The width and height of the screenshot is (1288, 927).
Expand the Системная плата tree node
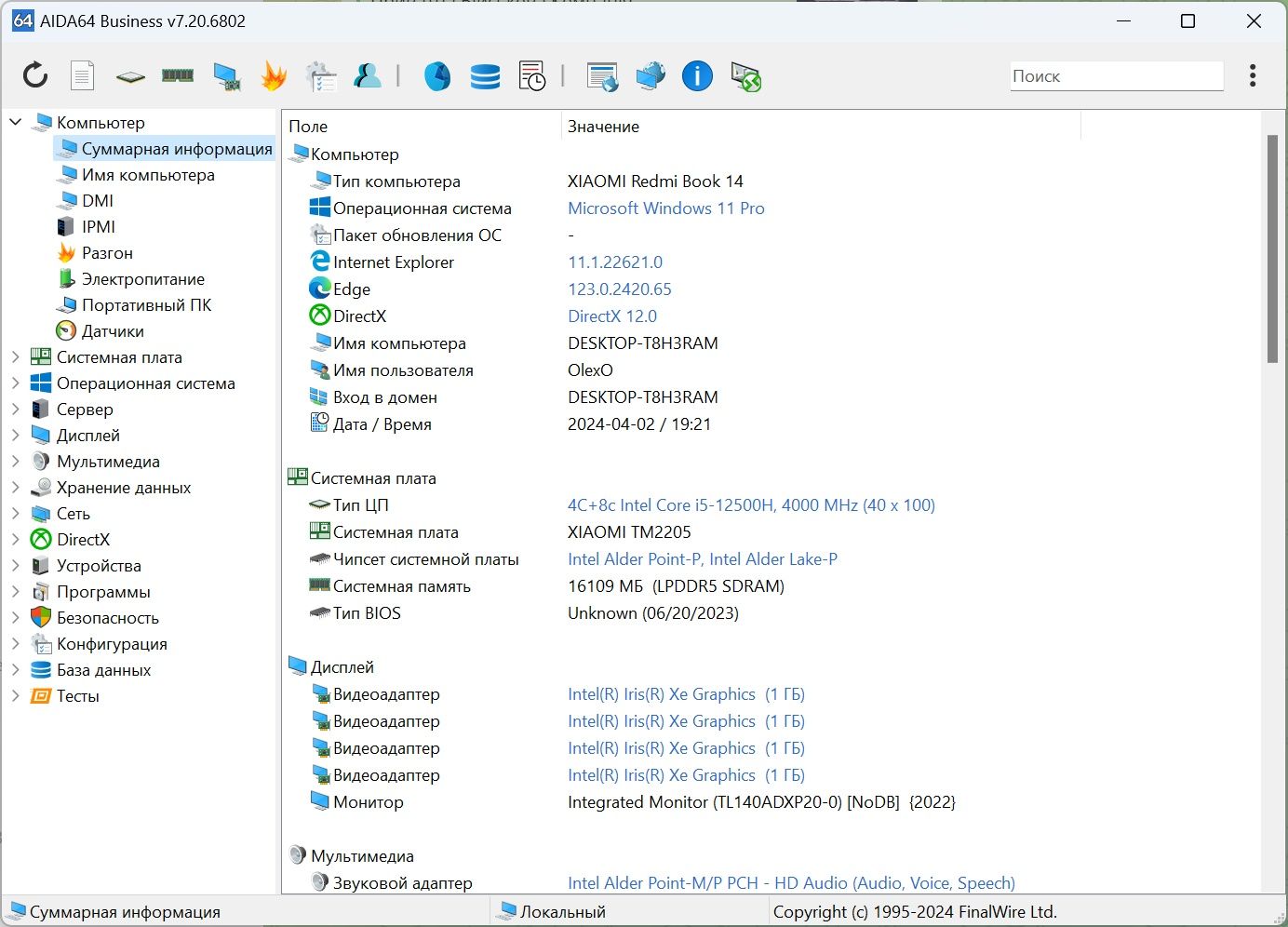(15, 356)
